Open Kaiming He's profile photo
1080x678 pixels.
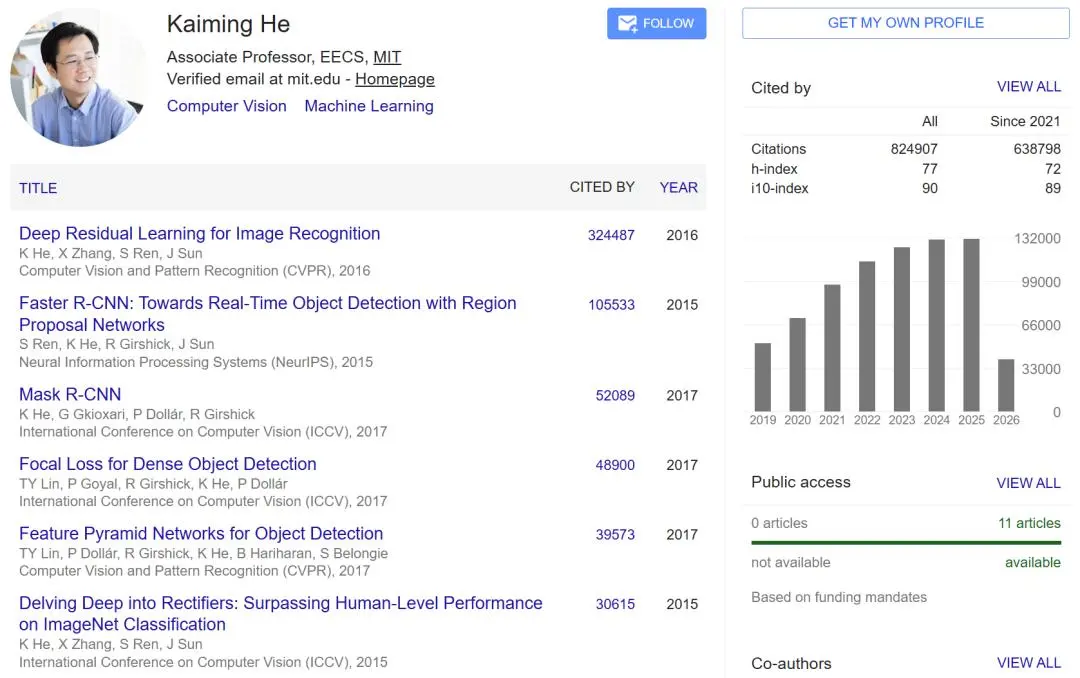click(79, 78)
